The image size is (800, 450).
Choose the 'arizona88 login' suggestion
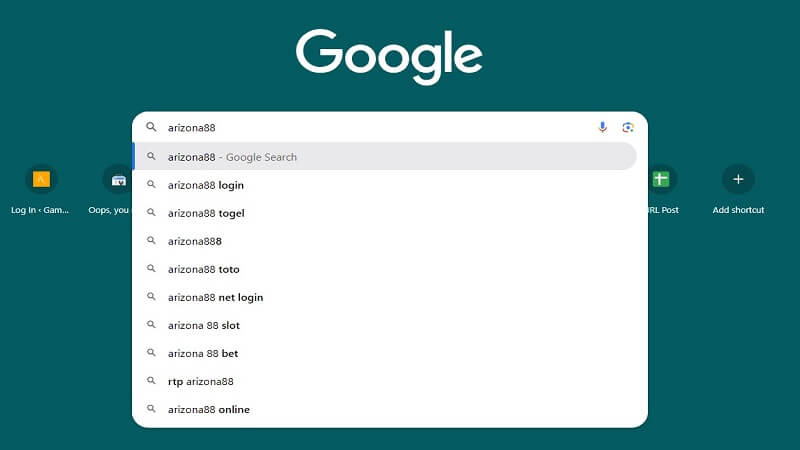tap(206, 185)
